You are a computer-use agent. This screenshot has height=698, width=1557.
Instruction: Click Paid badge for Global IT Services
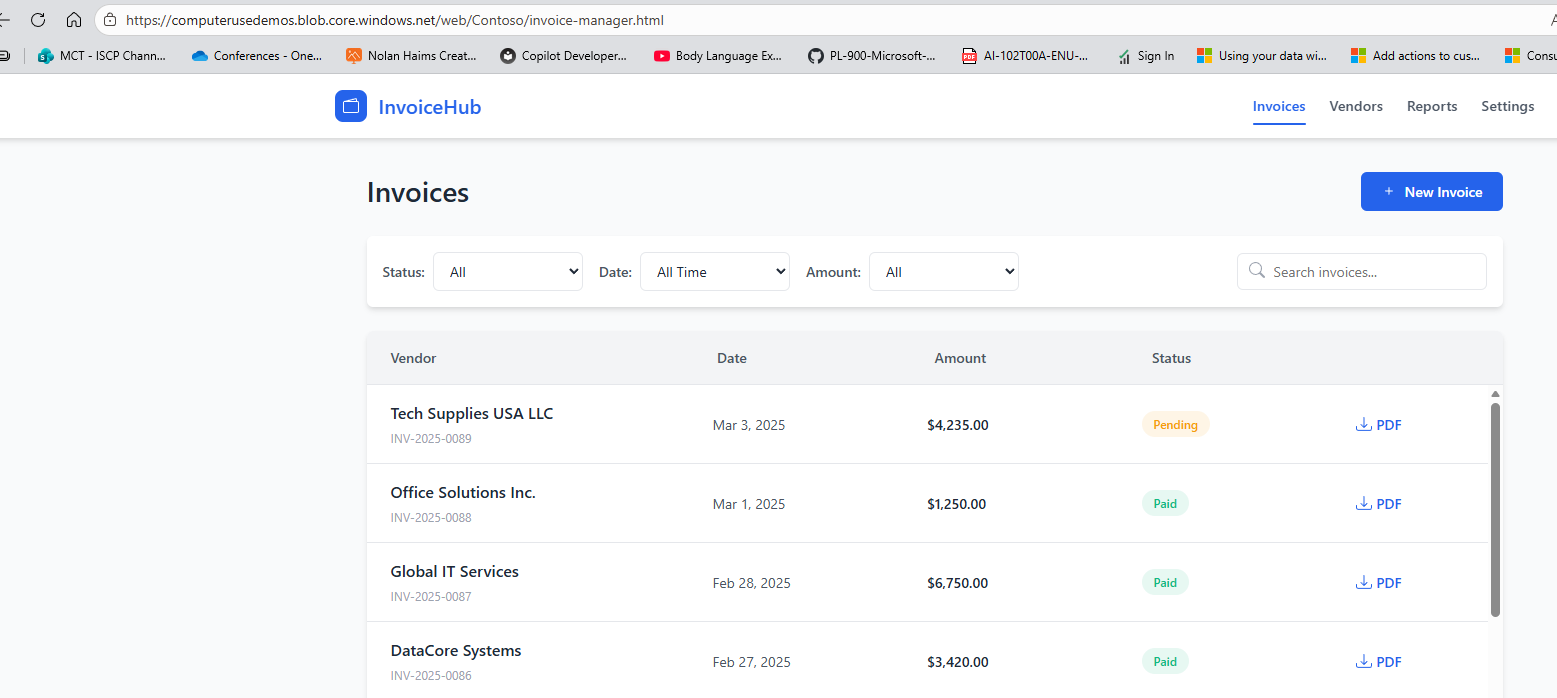click(1165, 583)
